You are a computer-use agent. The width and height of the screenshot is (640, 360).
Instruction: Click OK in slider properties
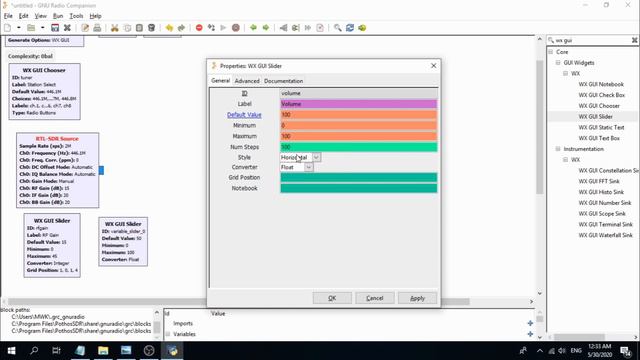click(x=332, y=298)
